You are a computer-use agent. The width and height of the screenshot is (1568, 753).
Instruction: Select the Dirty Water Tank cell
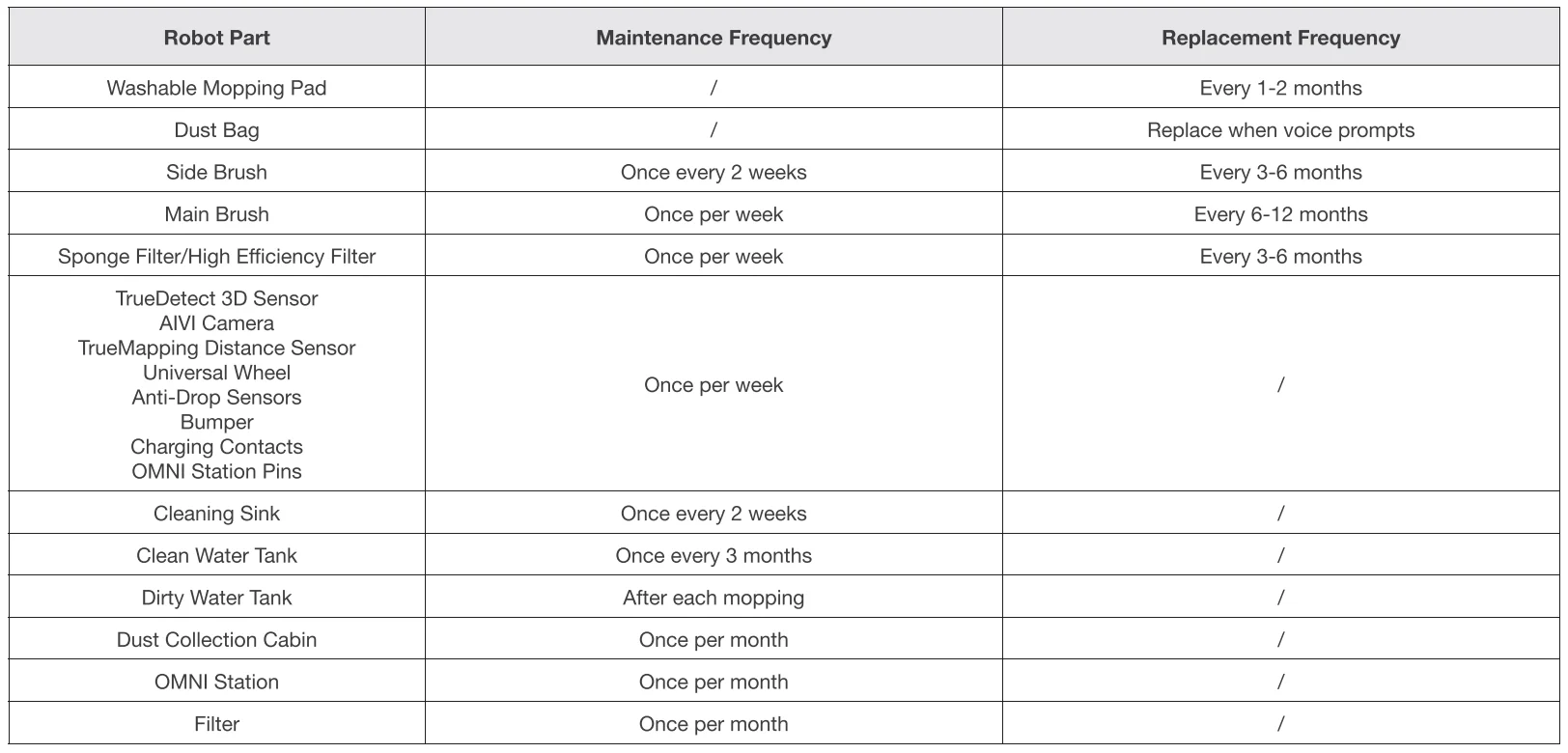tap(216, 598)
